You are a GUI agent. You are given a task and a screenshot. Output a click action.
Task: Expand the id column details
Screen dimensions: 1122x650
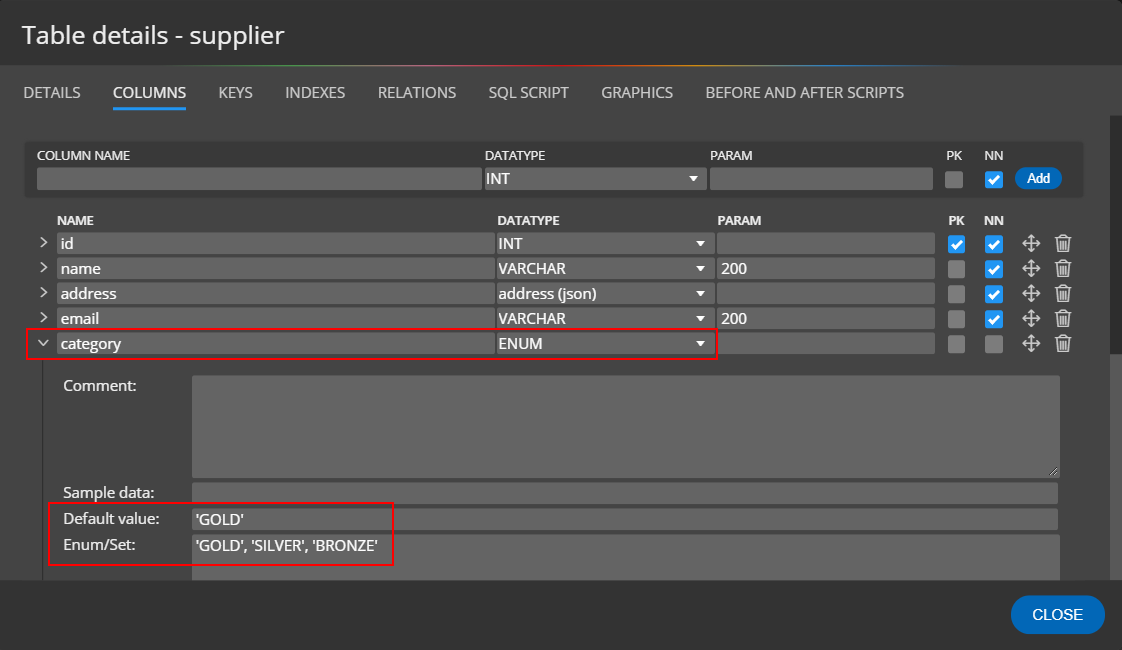(x=42, y=243)
